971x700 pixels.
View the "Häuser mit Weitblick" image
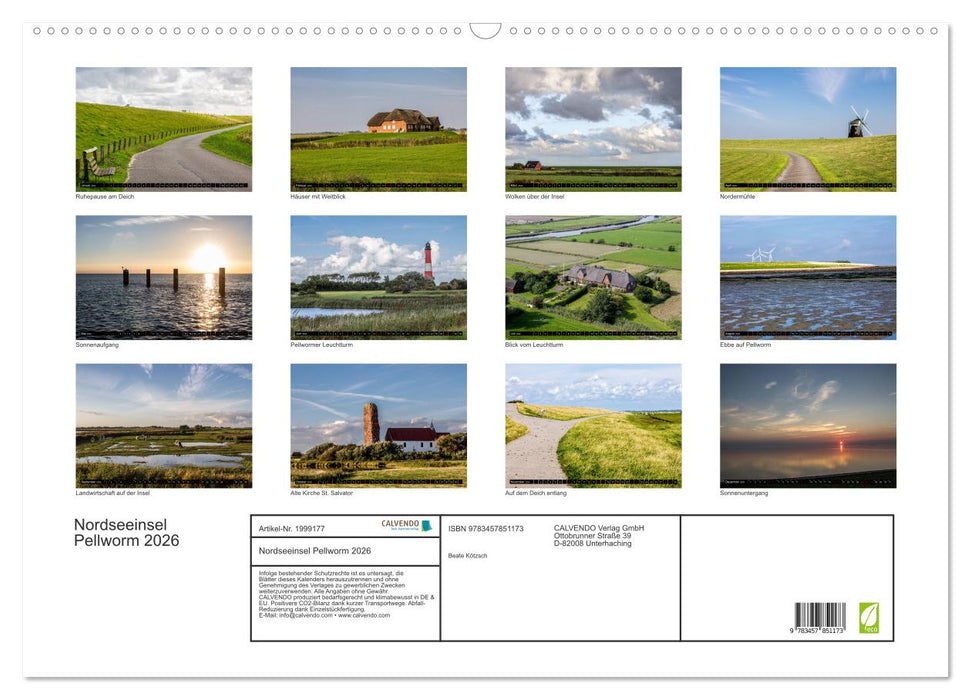point(378,128)
